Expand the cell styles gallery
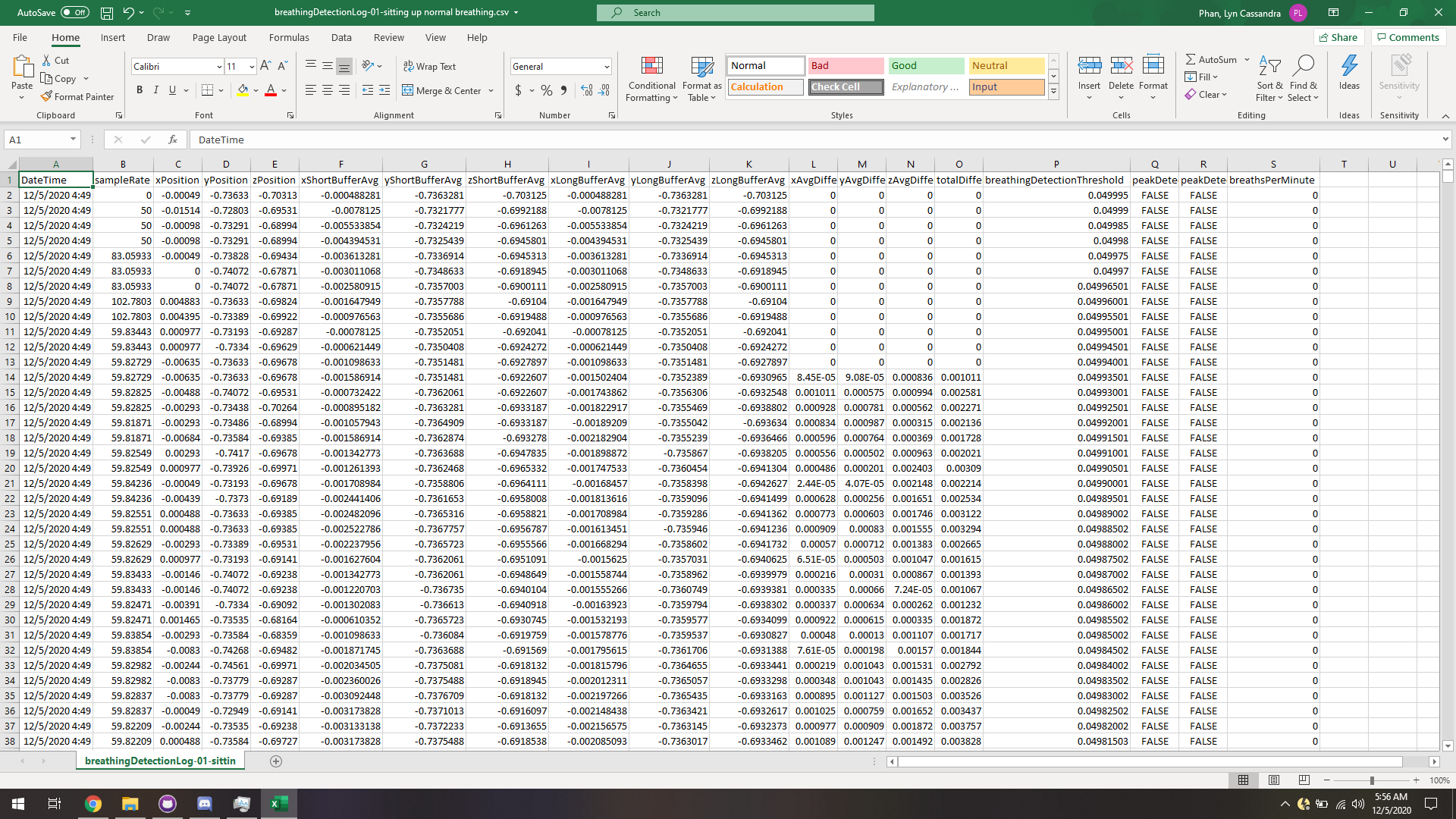Image resolution: width=1456 pixels, height=819 pixels. (1053, 93)
